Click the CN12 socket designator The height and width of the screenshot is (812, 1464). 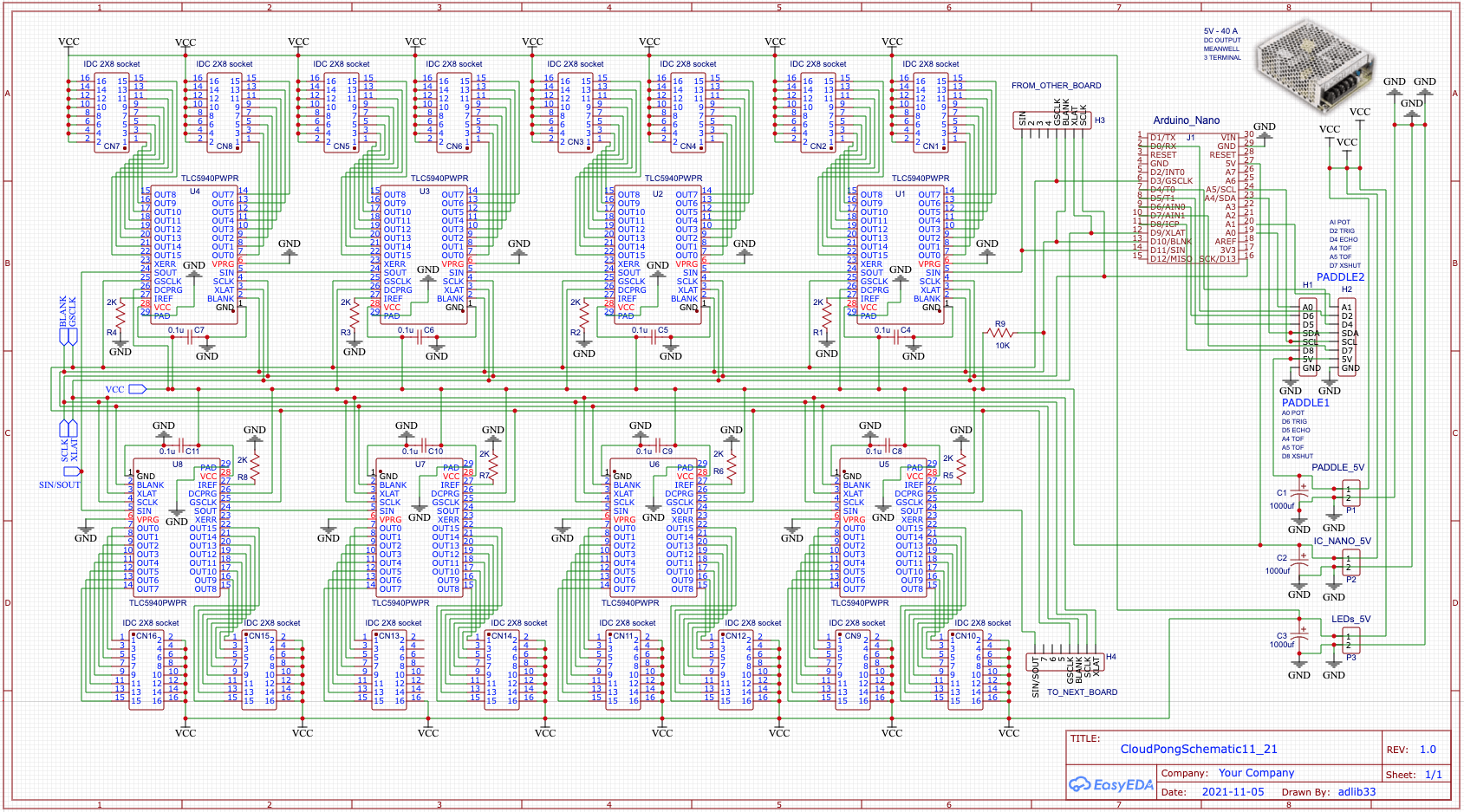(736, 636)
